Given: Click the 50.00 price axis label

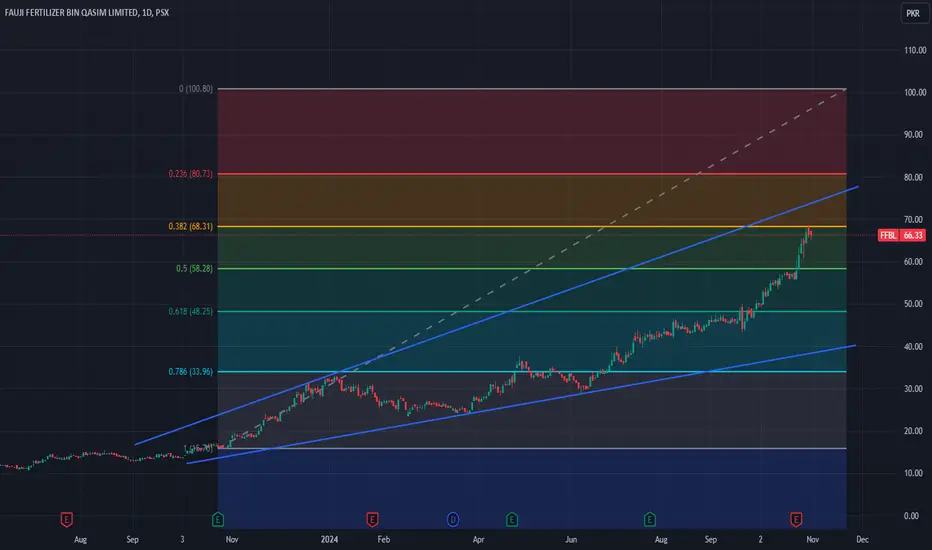Looking at the screenshot, I should coord(915,304).
